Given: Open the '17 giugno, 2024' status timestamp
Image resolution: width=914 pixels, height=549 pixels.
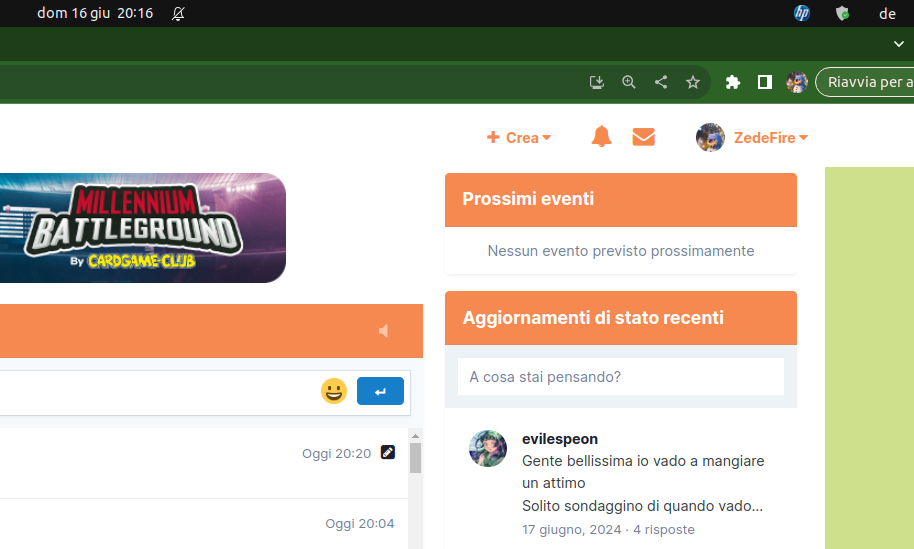Looking at the screenshot, I should [x=572, y=529].
